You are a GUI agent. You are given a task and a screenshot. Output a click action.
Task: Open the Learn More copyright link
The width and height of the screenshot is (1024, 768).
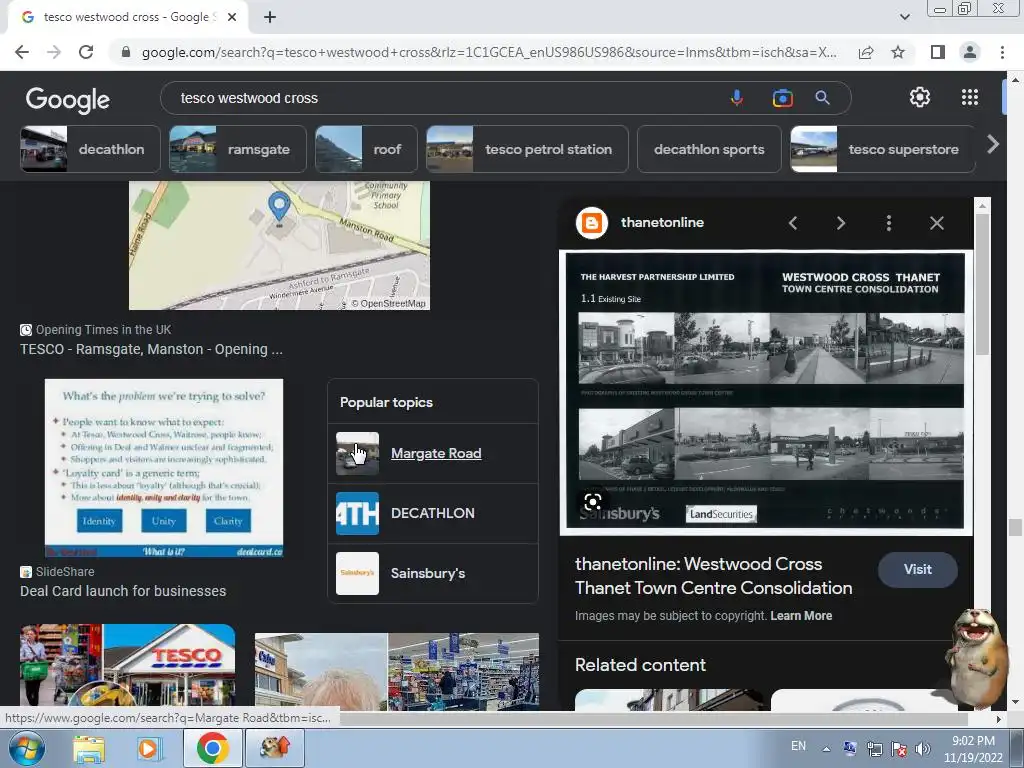[x=801, y=616]
